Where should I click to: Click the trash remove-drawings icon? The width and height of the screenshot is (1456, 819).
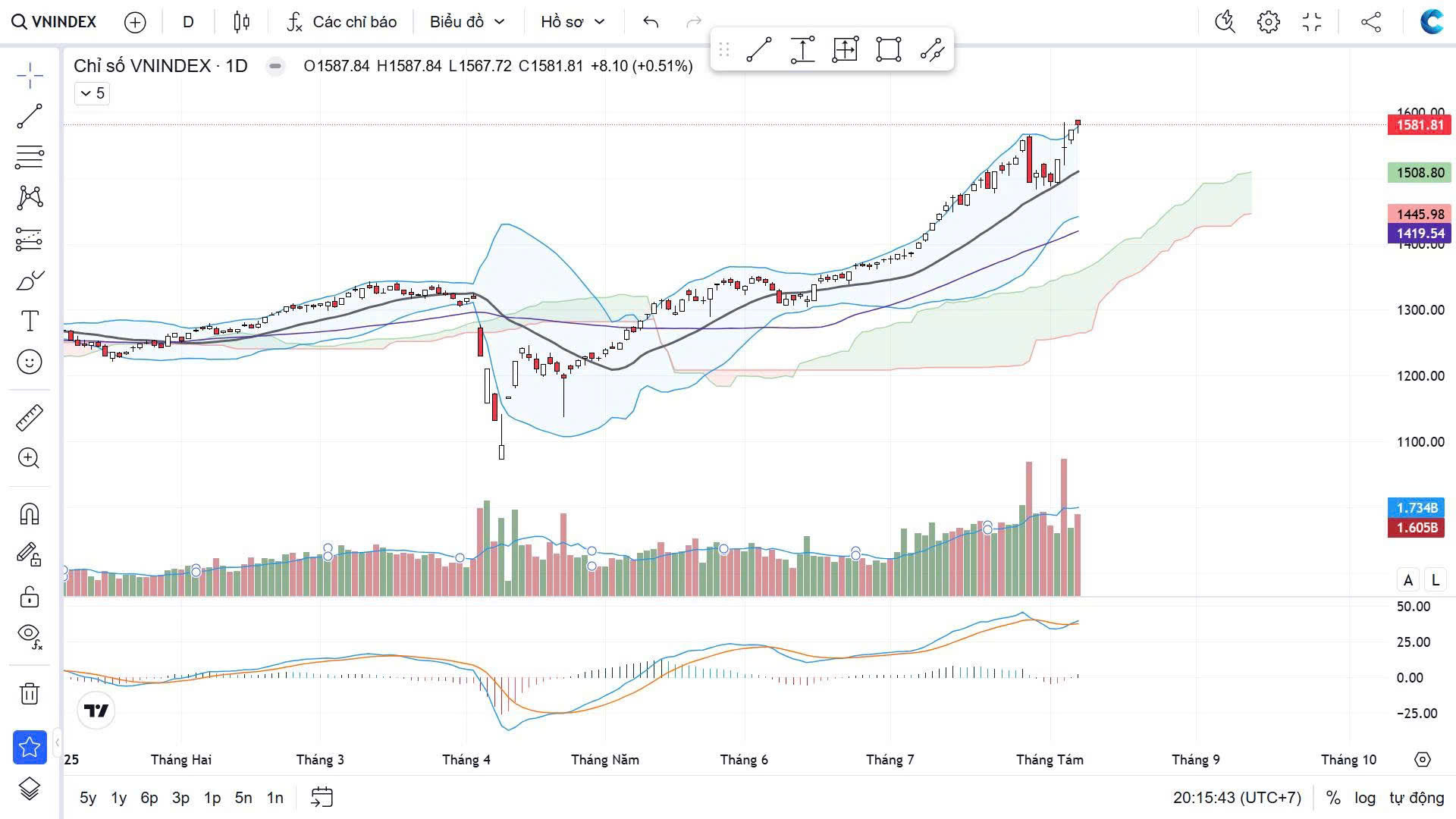pos(30,693)
